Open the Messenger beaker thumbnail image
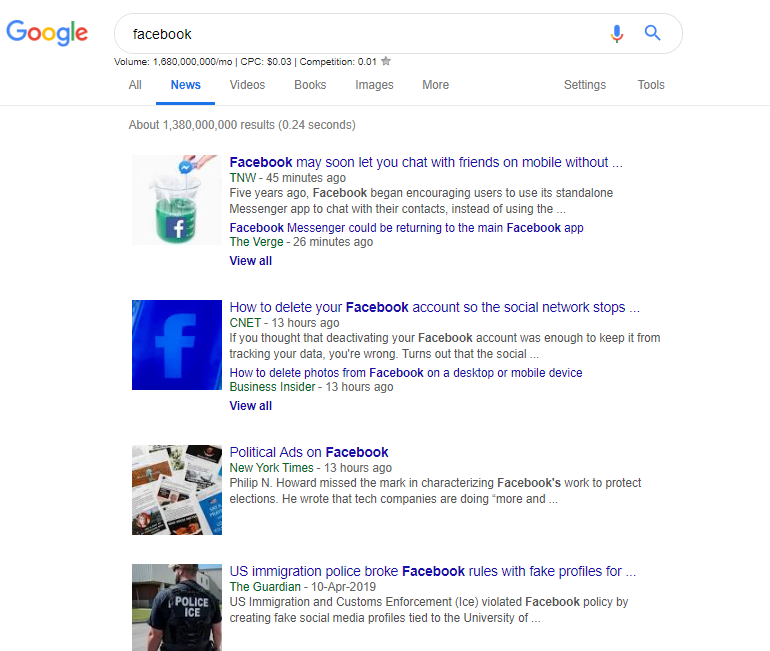Viewport: 770px width, 651px height. [177, 200]
